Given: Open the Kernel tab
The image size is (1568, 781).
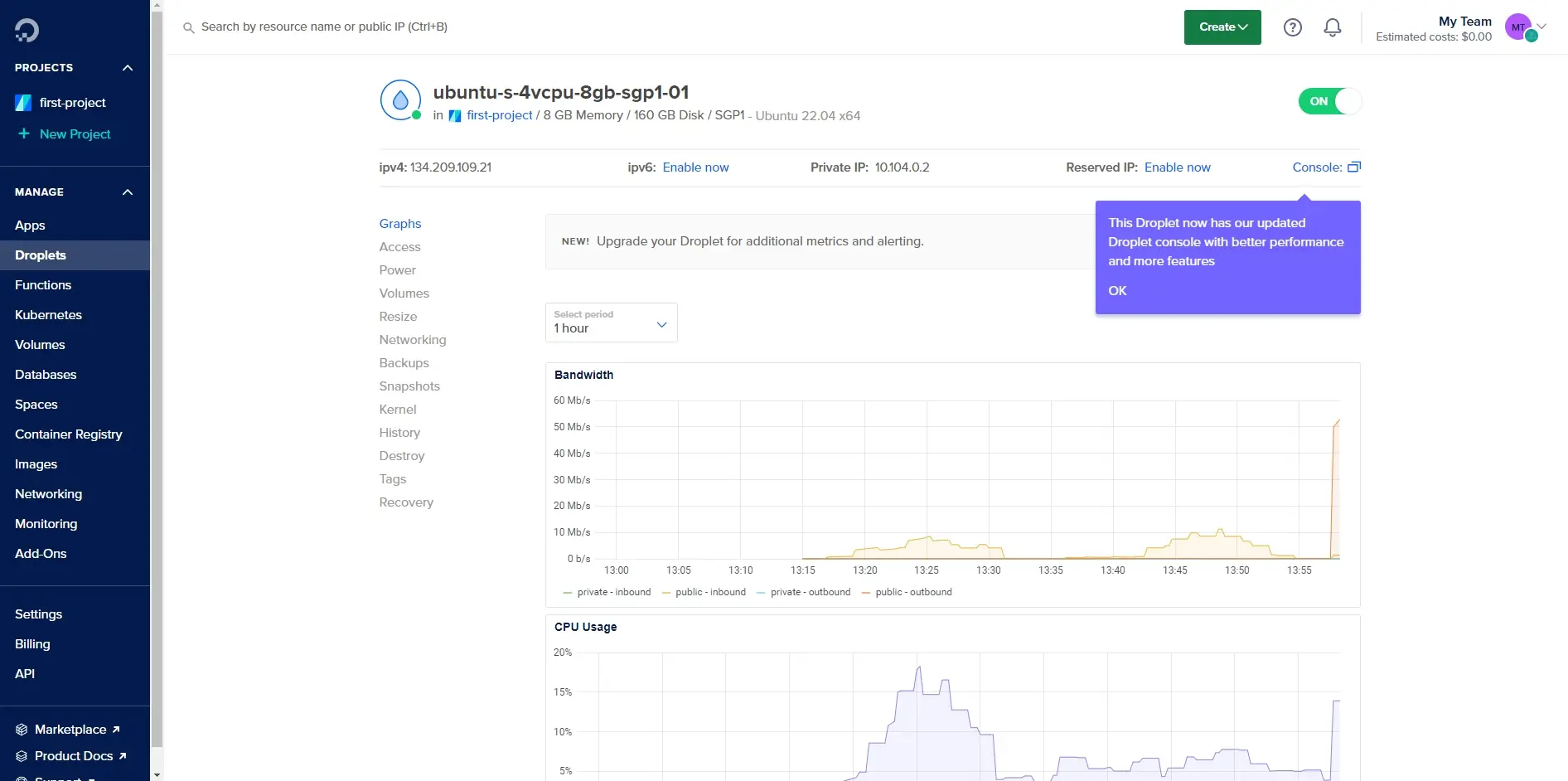Looking at the screenshot, I should pos(398,410).
